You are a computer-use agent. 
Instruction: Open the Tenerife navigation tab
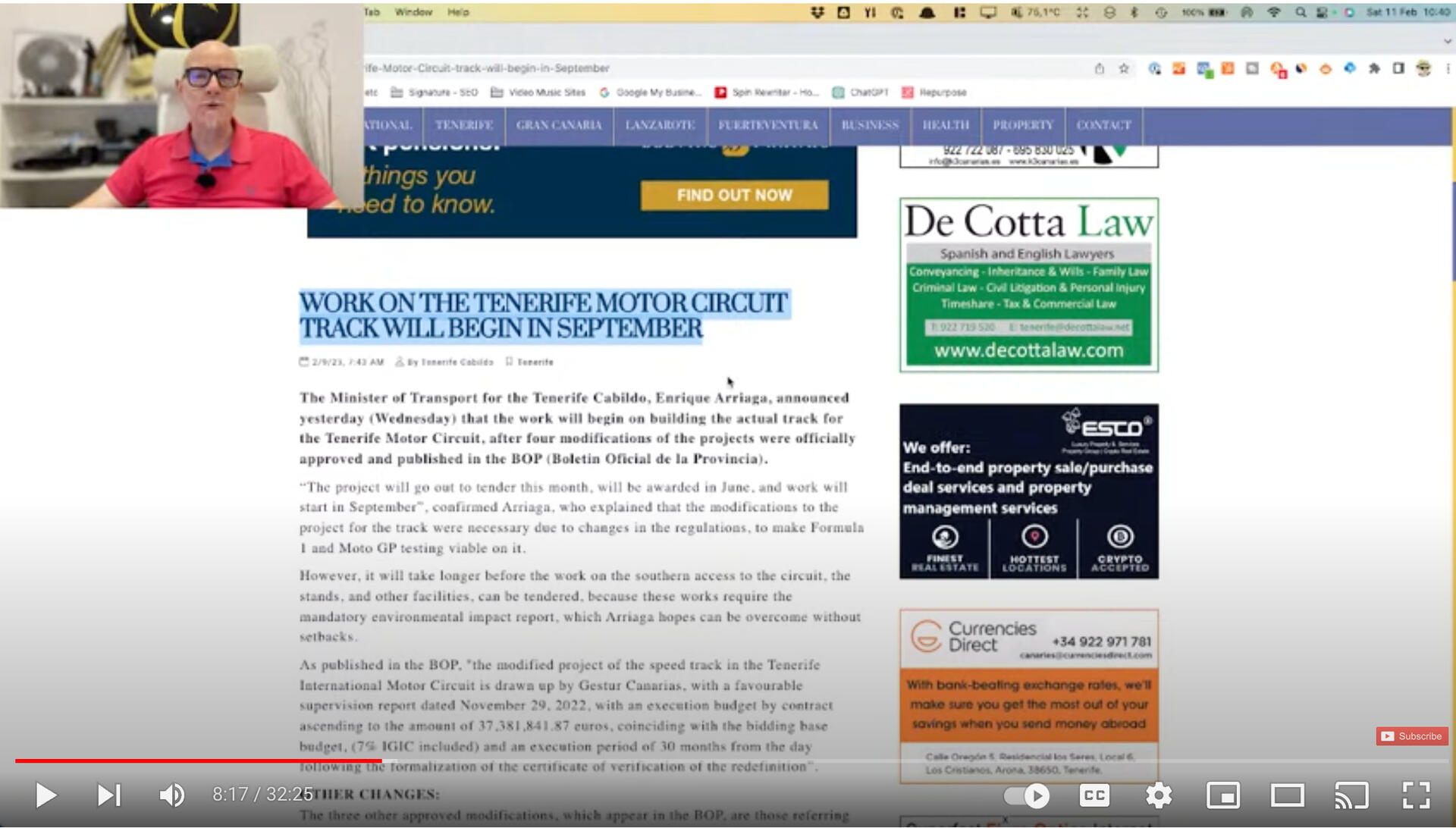click(x=464, y=125)
